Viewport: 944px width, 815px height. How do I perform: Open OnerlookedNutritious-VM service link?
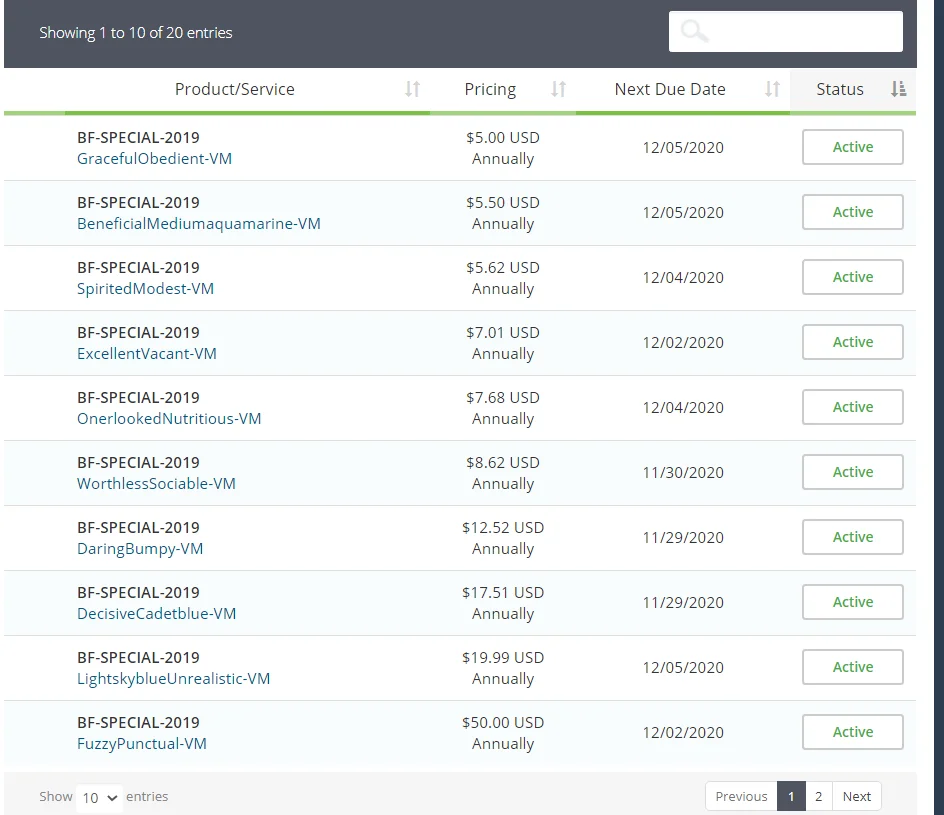pos(169,419)
